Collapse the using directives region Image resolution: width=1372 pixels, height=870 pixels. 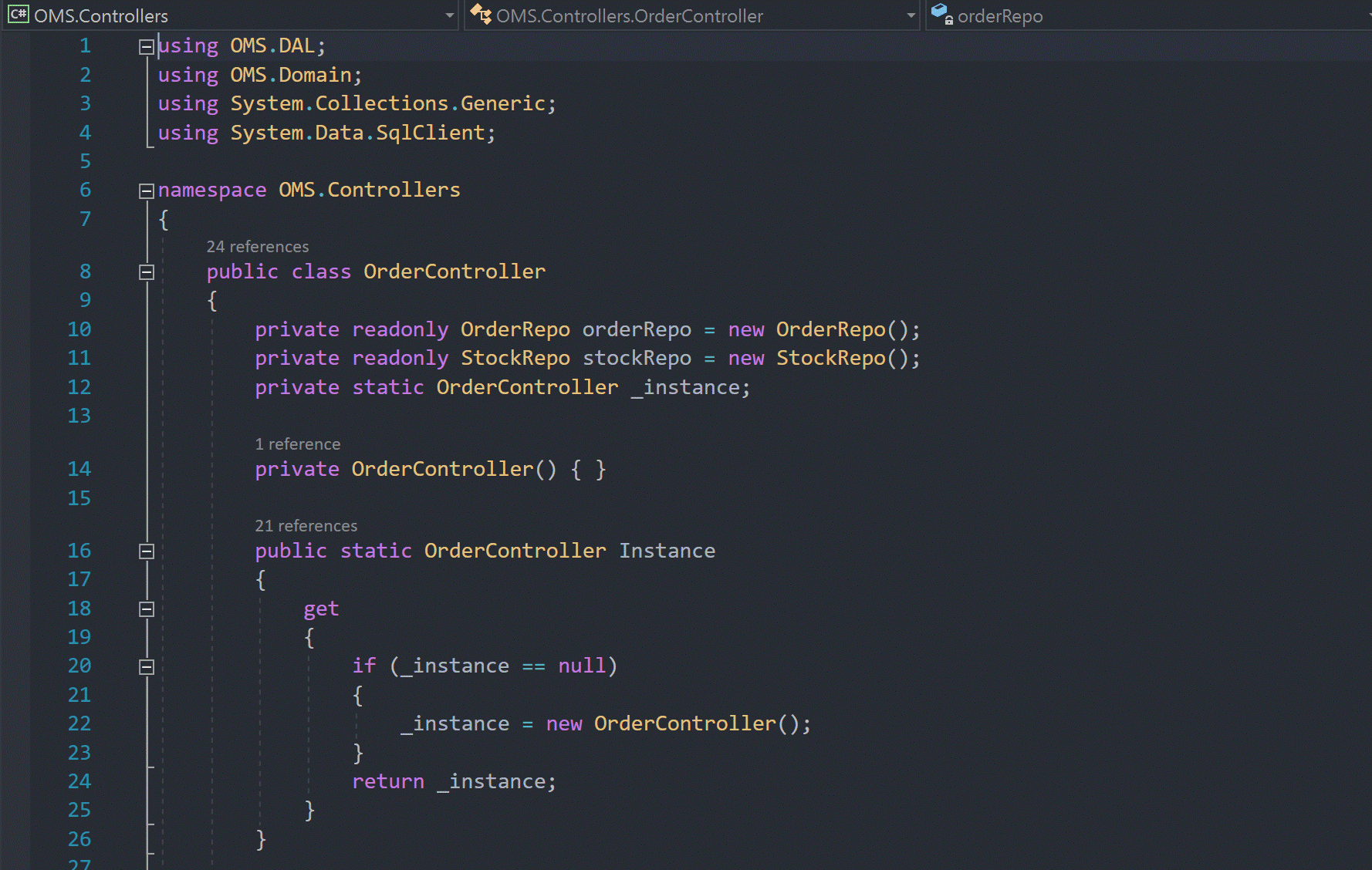coord(145,46)
